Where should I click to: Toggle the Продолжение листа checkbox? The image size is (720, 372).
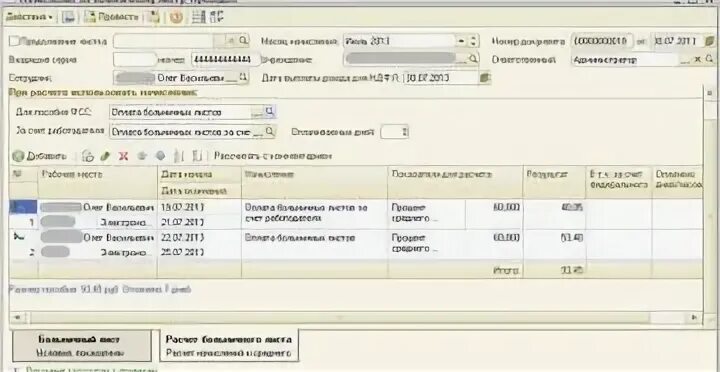14,41
